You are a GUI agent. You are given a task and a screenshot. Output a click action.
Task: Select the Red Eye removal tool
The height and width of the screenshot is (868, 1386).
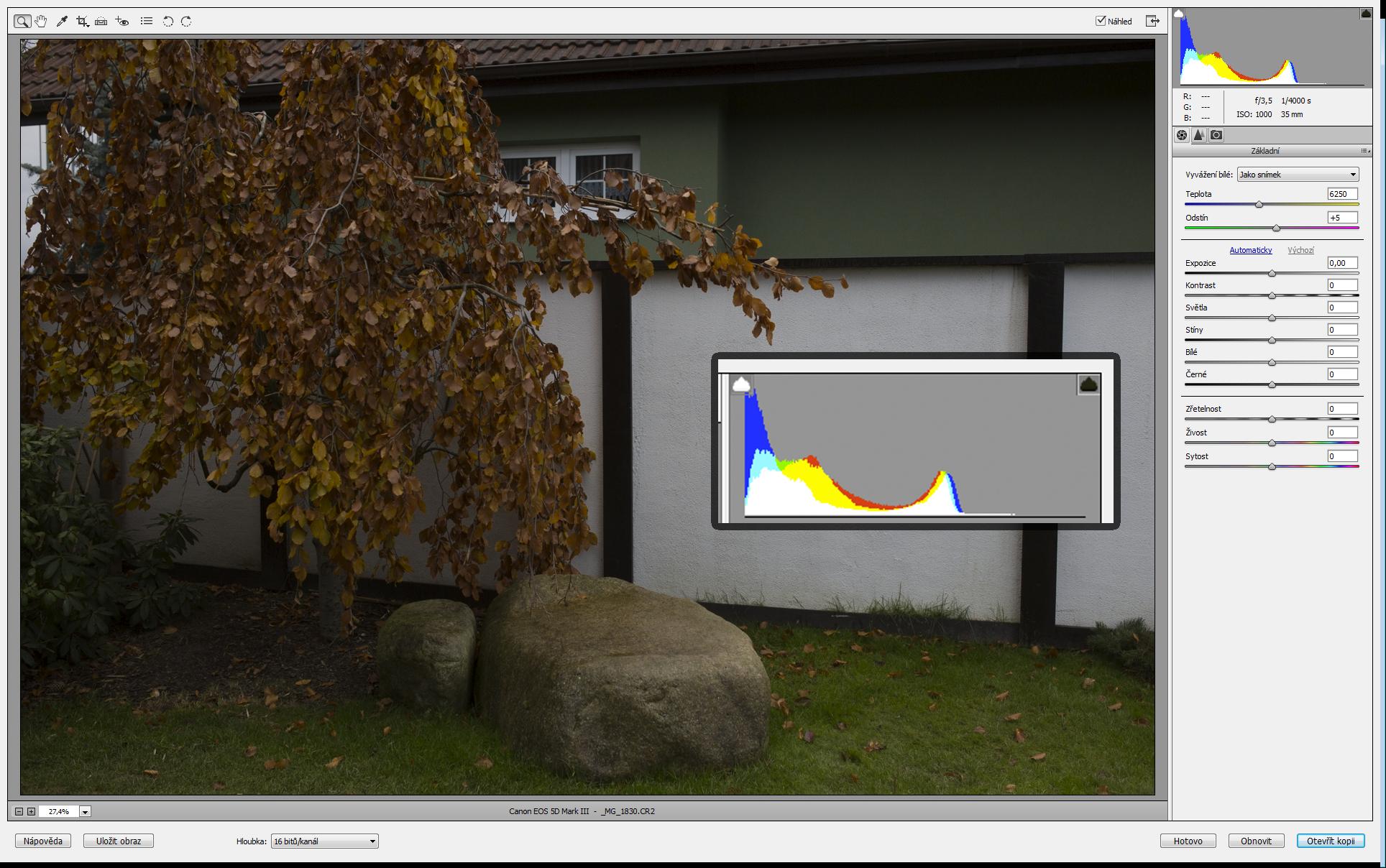pos(122,22)
